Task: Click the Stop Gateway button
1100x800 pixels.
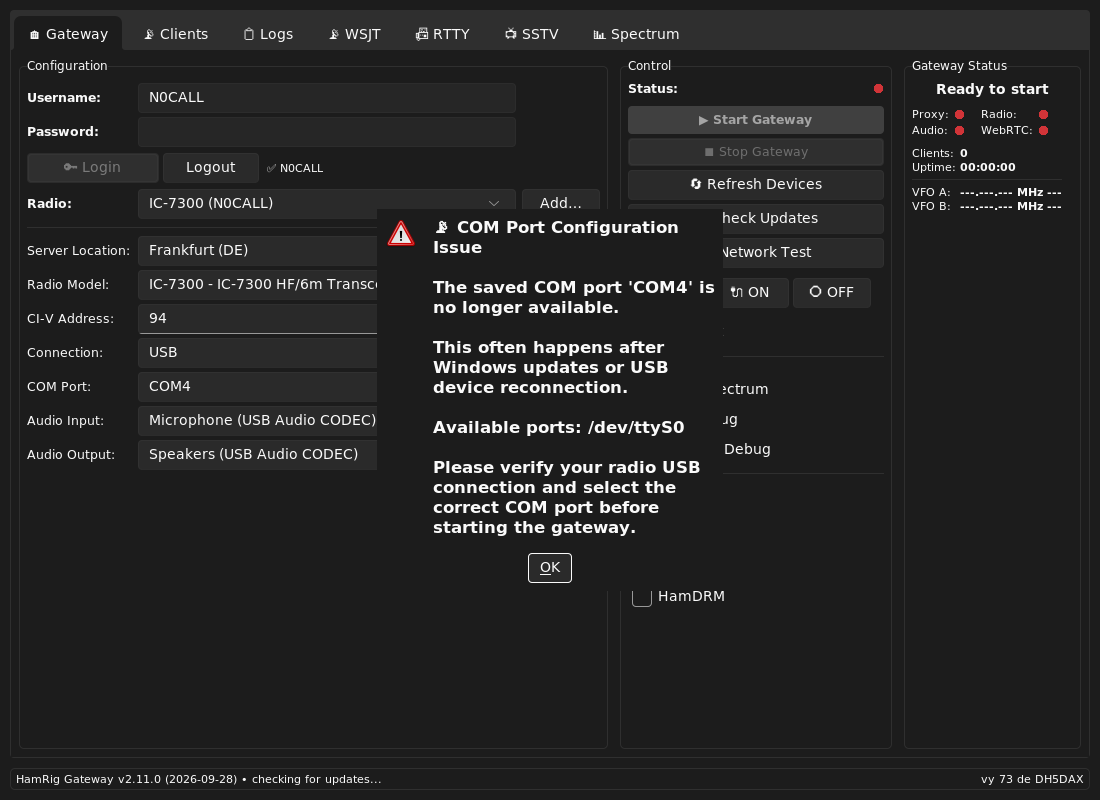Action: tap(756, 152)
